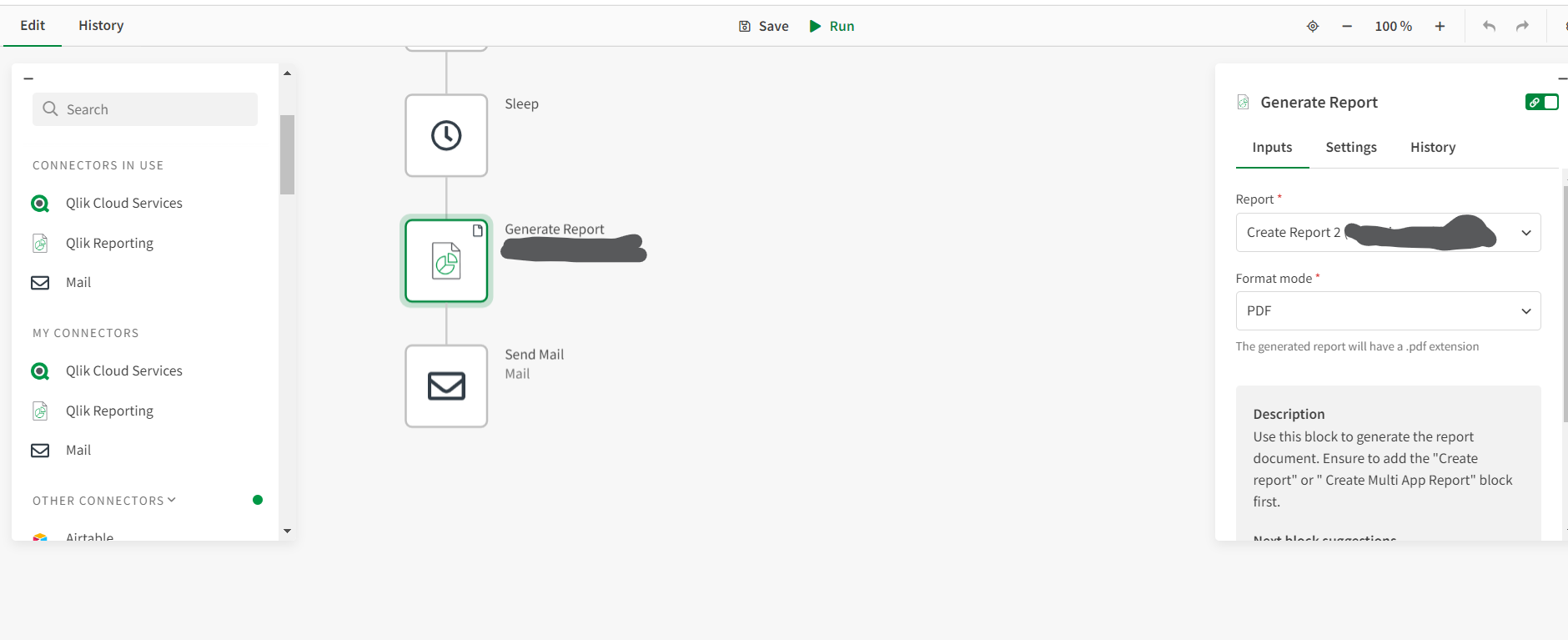Image resolution: width=1568 pixels, height=640 pixels.
Task: Switch to the Settings tab
Action: coord(1351,148)
